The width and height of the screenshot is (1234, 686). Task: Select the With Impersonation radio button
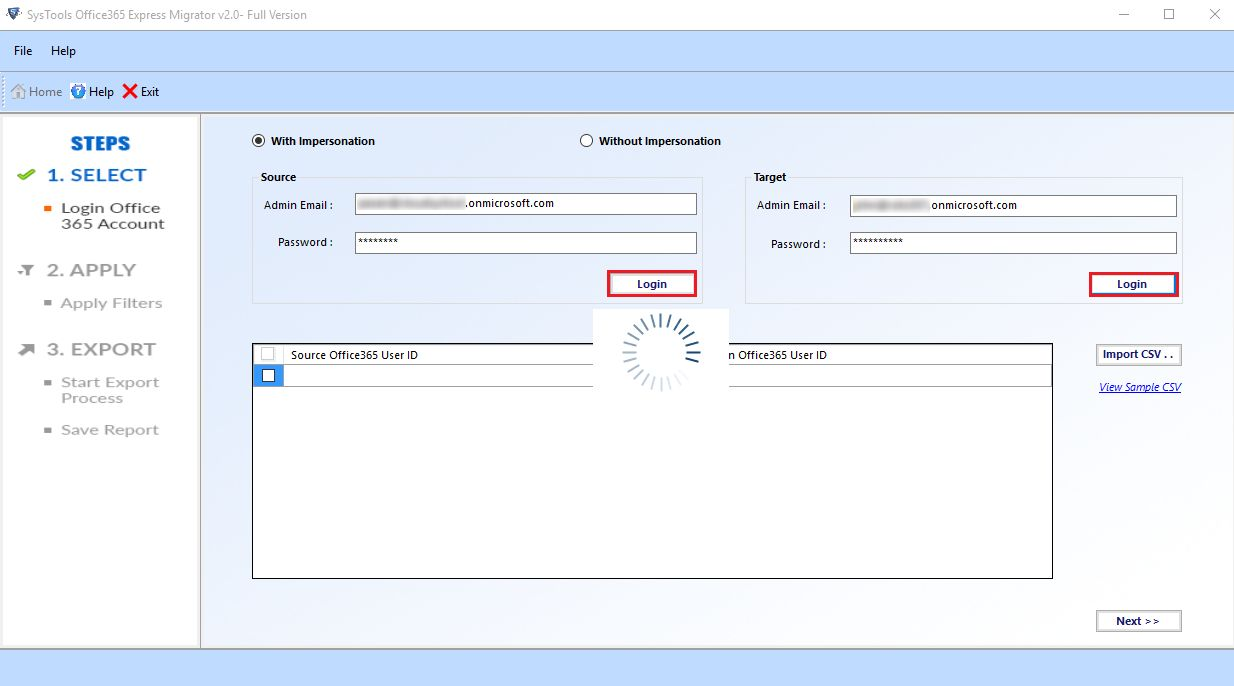tap(259, 141)
